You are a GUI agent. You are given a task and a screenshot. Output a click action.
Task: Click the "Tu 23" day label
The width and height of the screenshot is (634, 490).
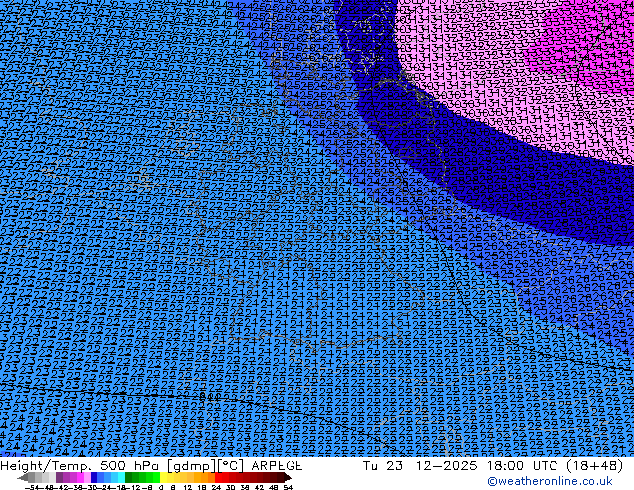pos(383,466)
